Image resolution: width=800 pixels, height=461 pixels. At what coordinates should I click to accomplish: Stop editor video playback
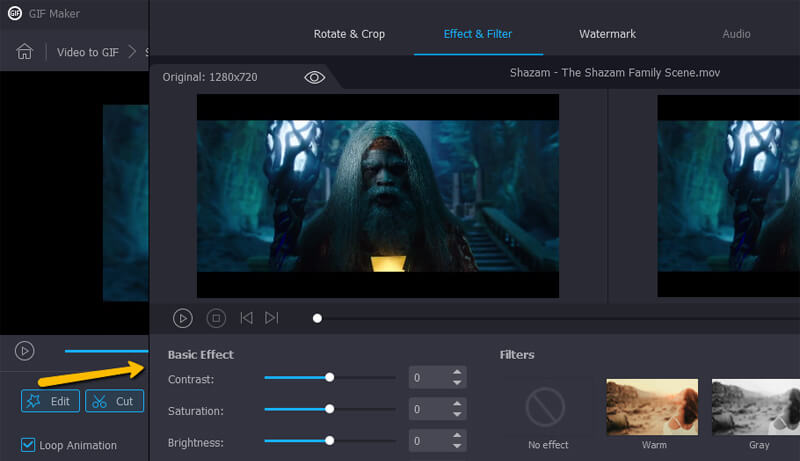click(216, 318)
